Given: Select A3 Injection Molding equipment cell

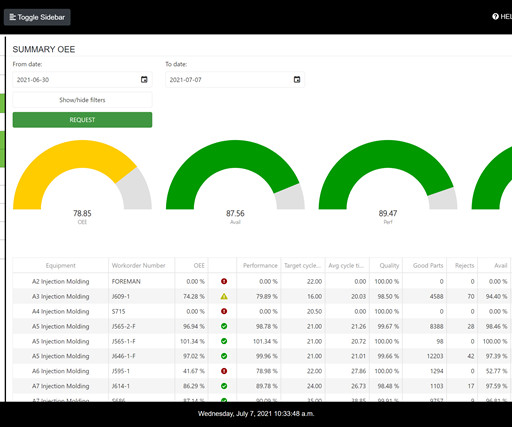Looking at the screenshot, I should pos(61,296).
